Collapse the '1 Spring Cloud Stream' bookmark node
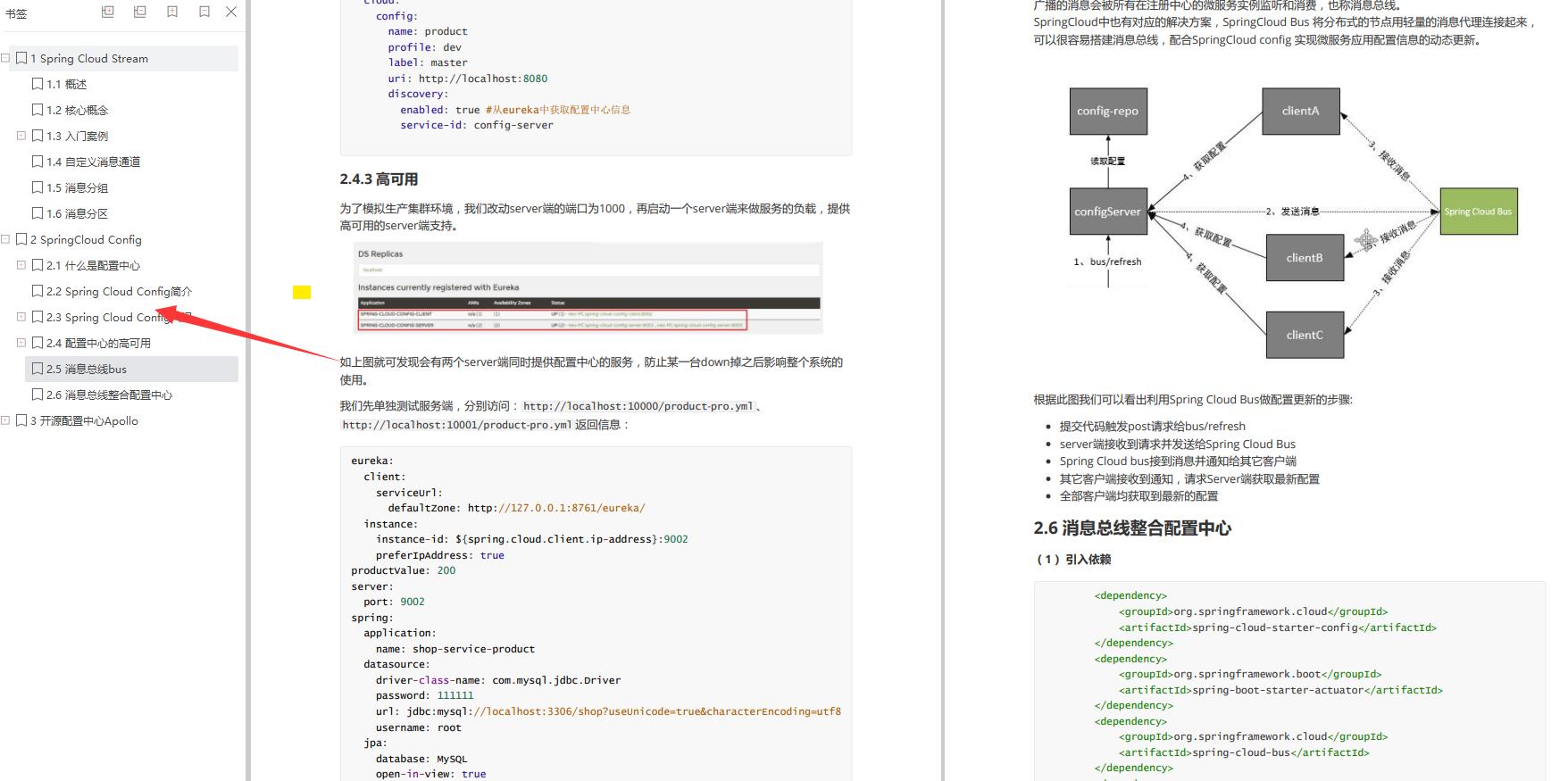The image size is (1568, 781). point(5,58)
